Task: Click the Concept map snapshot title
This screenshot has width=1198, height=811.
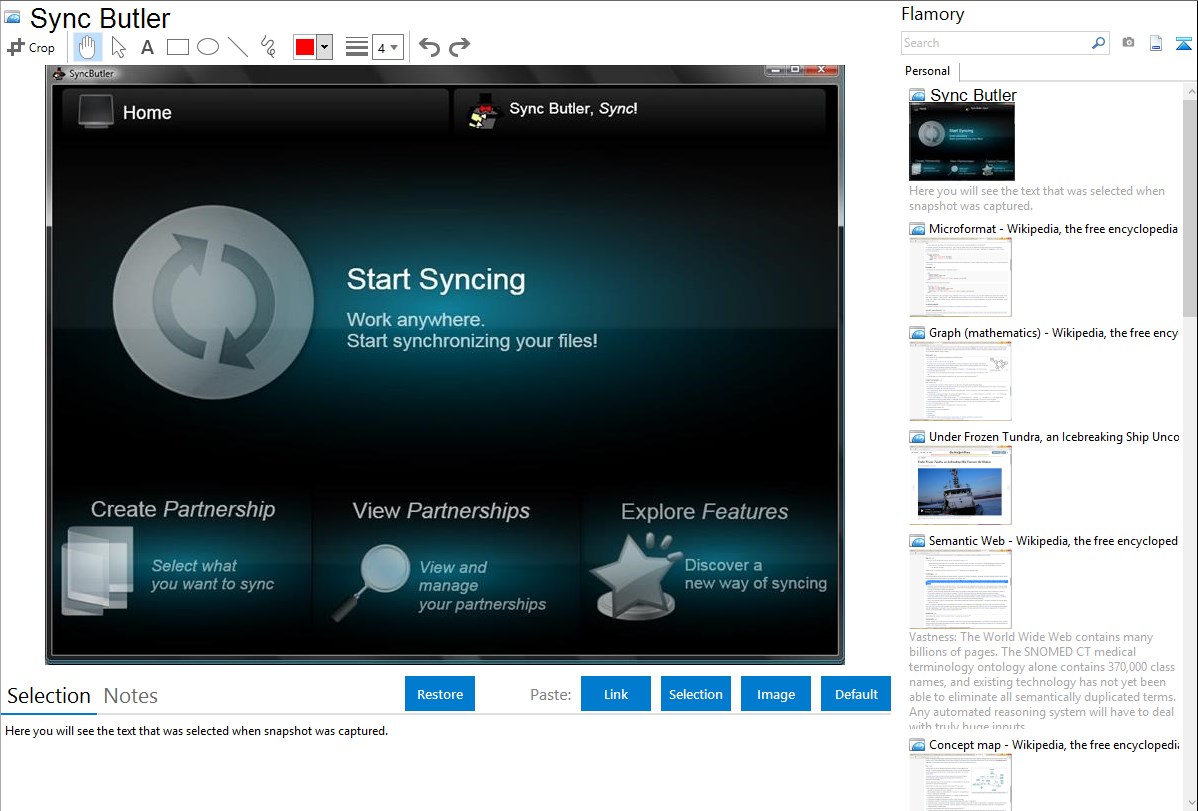Action: pos(1053,744)
